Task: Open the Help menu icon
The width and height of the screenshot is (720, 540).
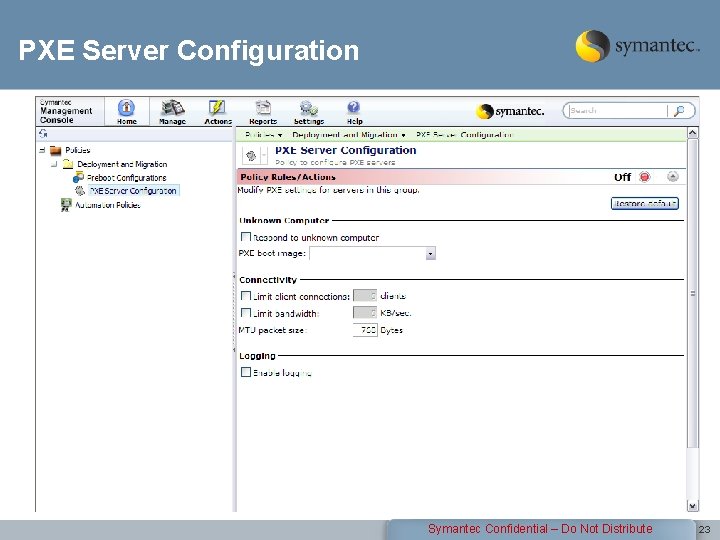Action: pos(354,108)
